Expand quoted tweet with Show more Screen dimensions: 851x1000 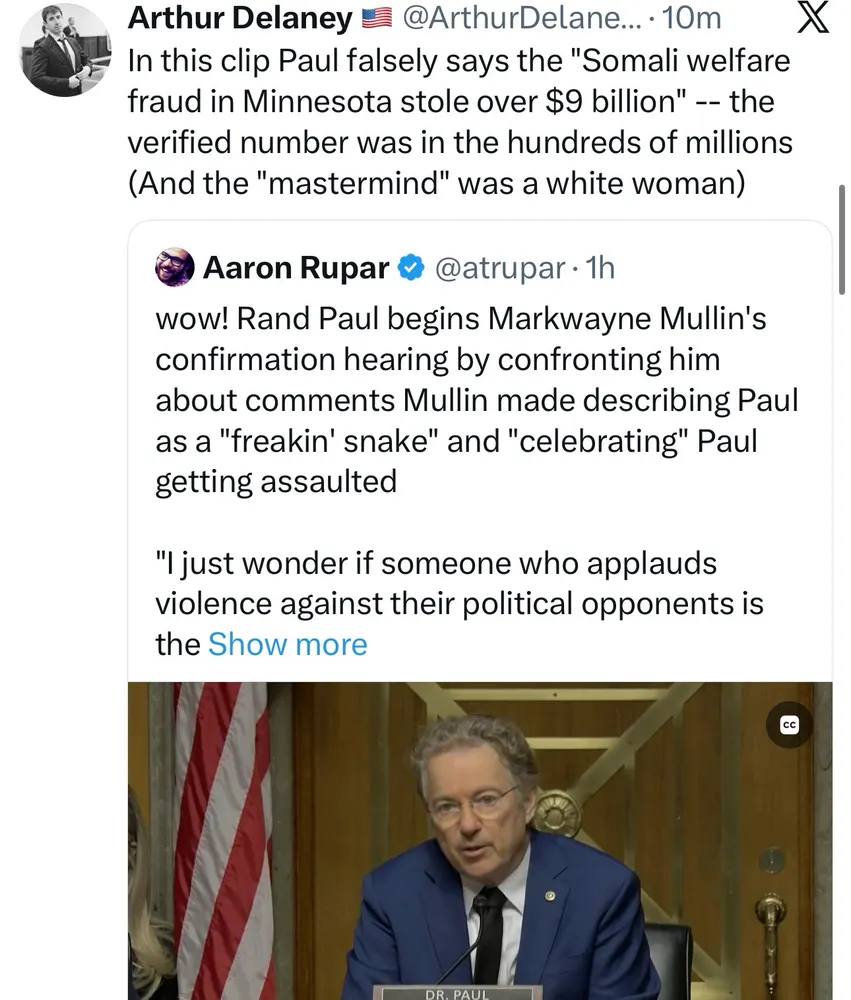(287, 644)
